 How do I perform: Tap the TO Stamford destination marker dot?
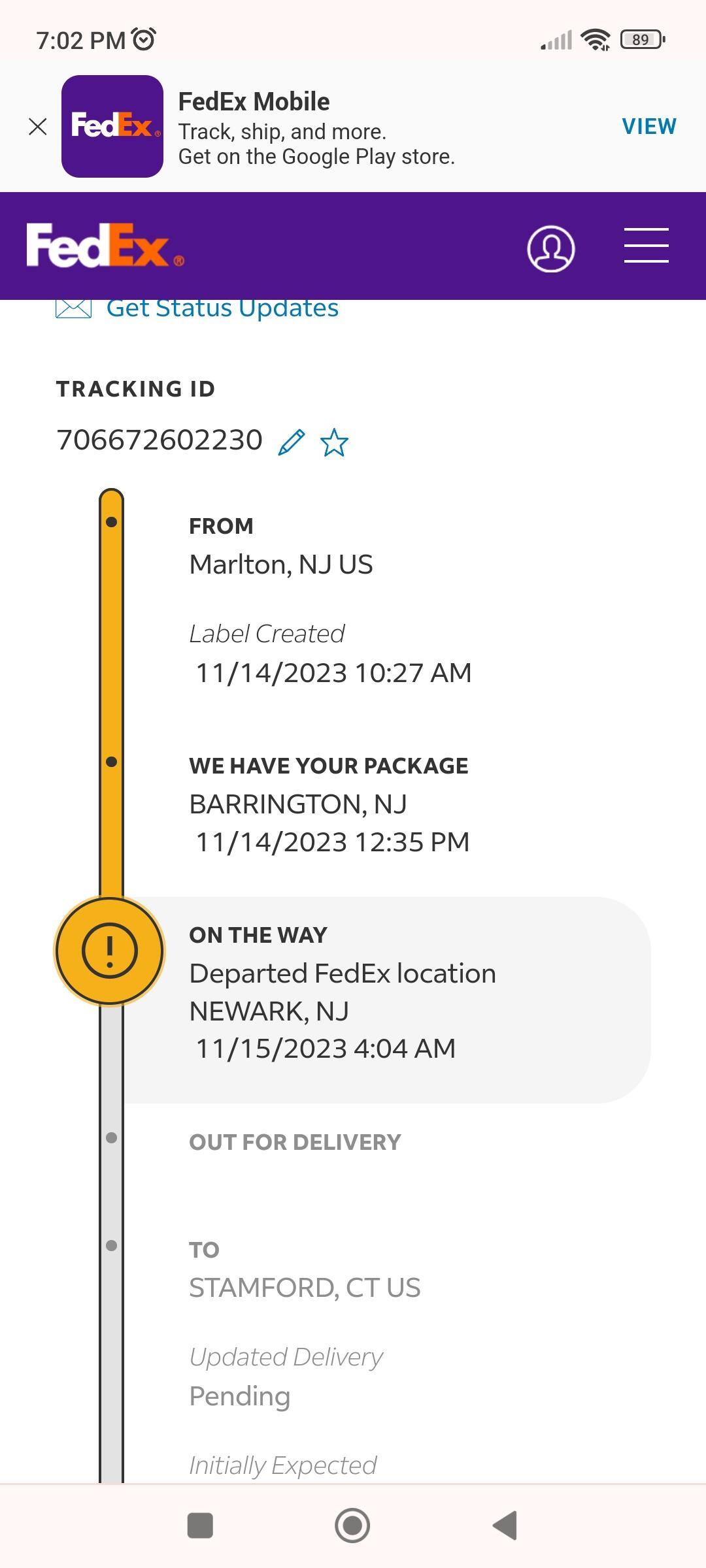(x=111, y=1246)
